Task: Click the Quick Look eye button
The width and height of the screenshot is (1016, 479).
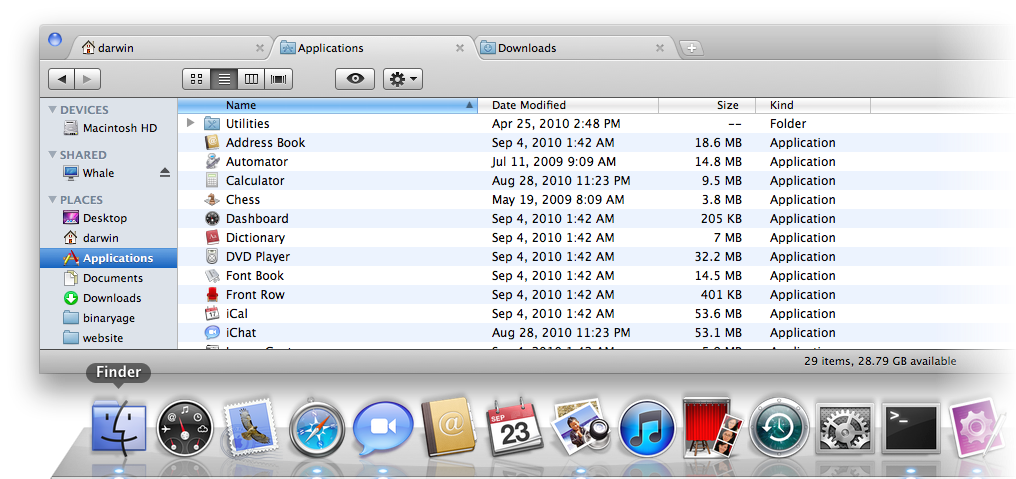Action: point(354,79)
